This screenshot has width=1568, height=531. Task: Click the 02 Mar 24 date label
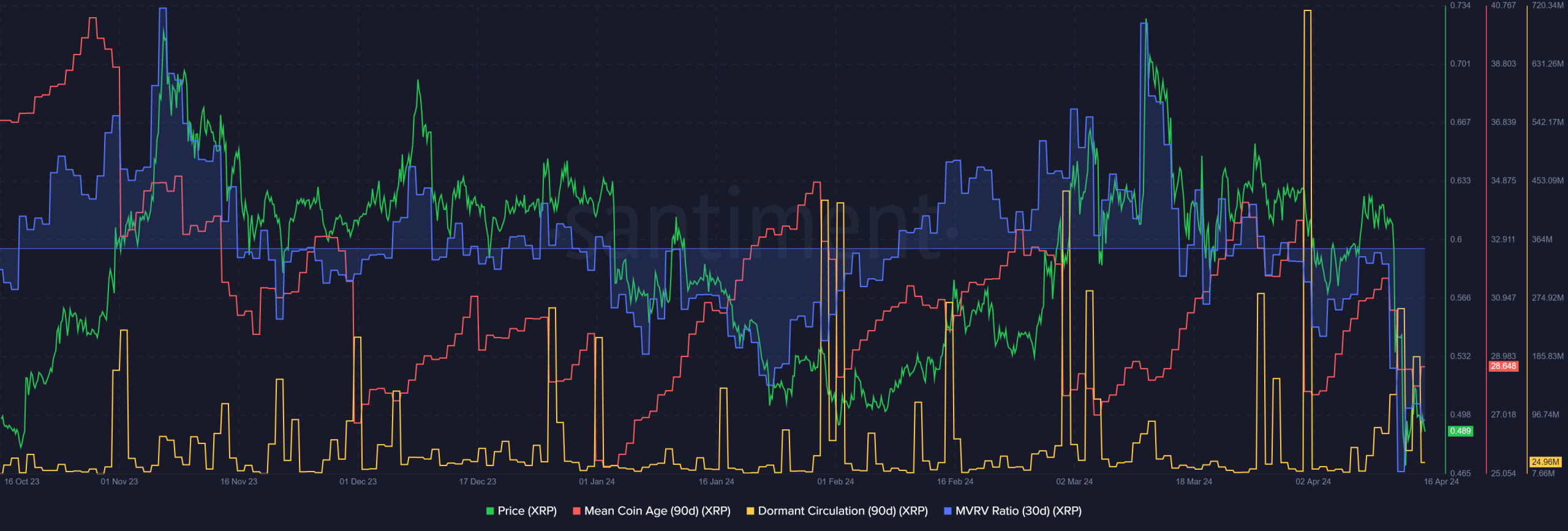tap(1074, 481)
